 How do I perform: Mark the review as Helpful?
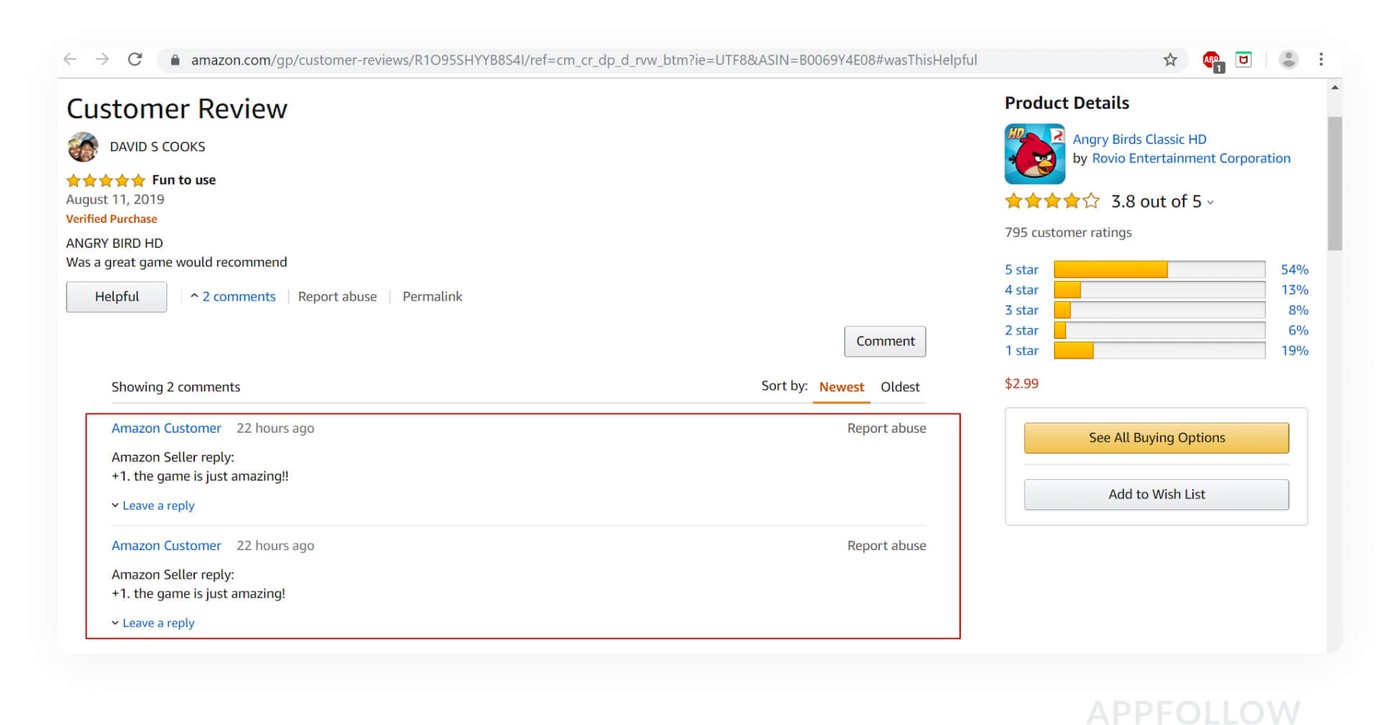pyautogui.click(x=116, y=297)
